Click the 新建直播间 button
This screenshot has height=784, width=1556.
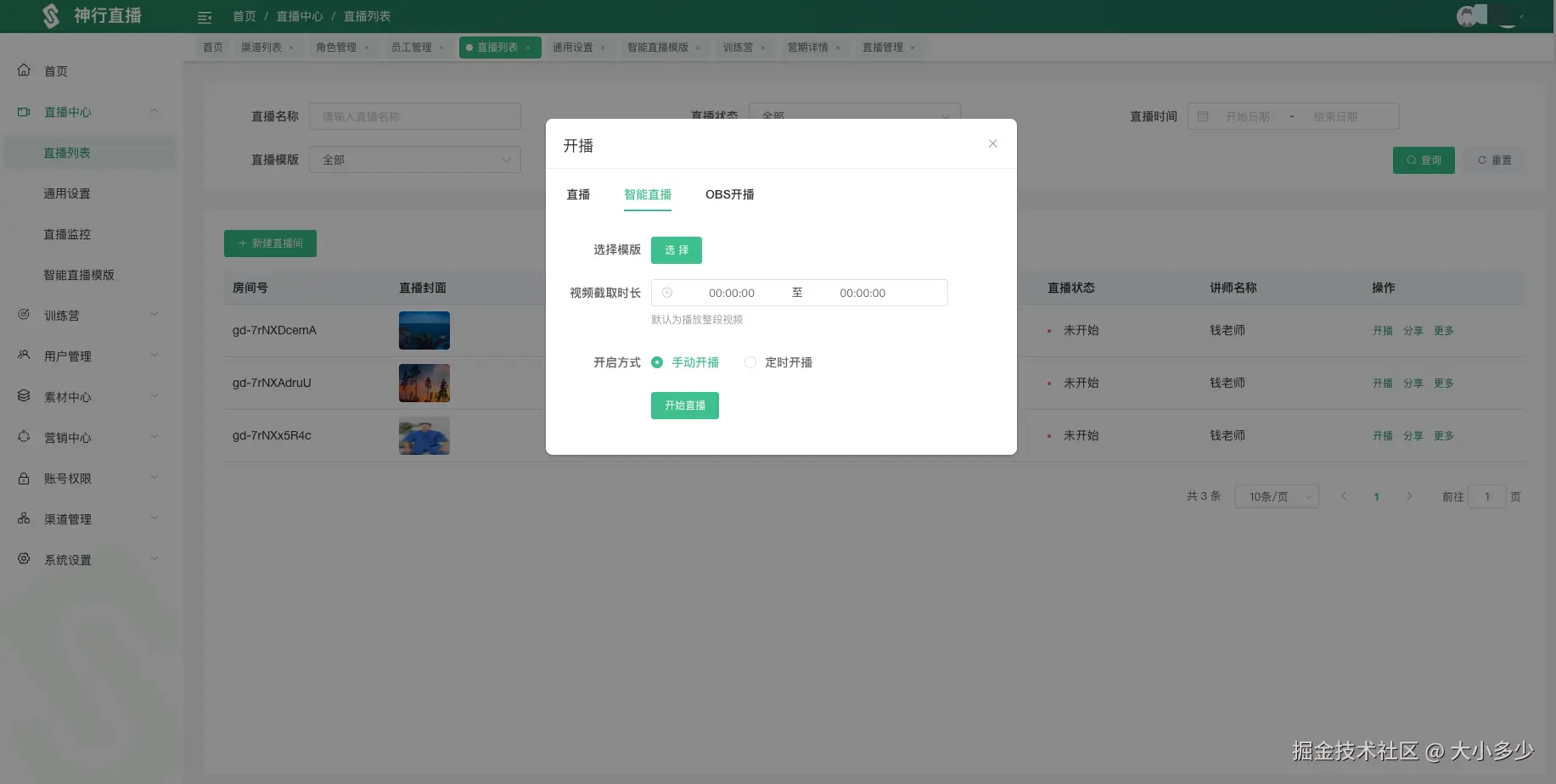tap(270, 244)
